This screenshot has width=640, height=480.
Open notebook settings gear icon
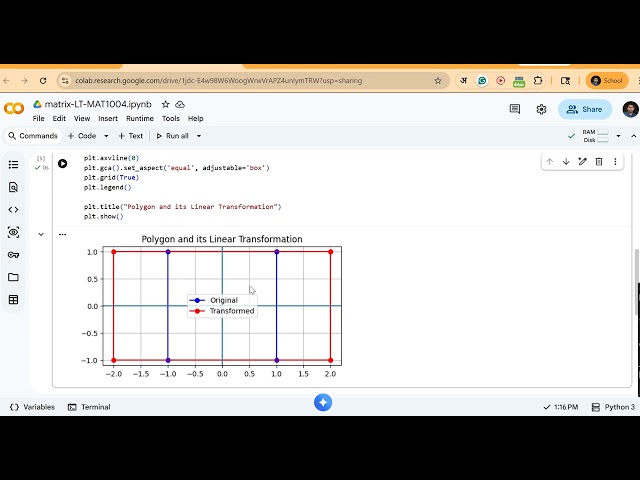pos(541,109)
